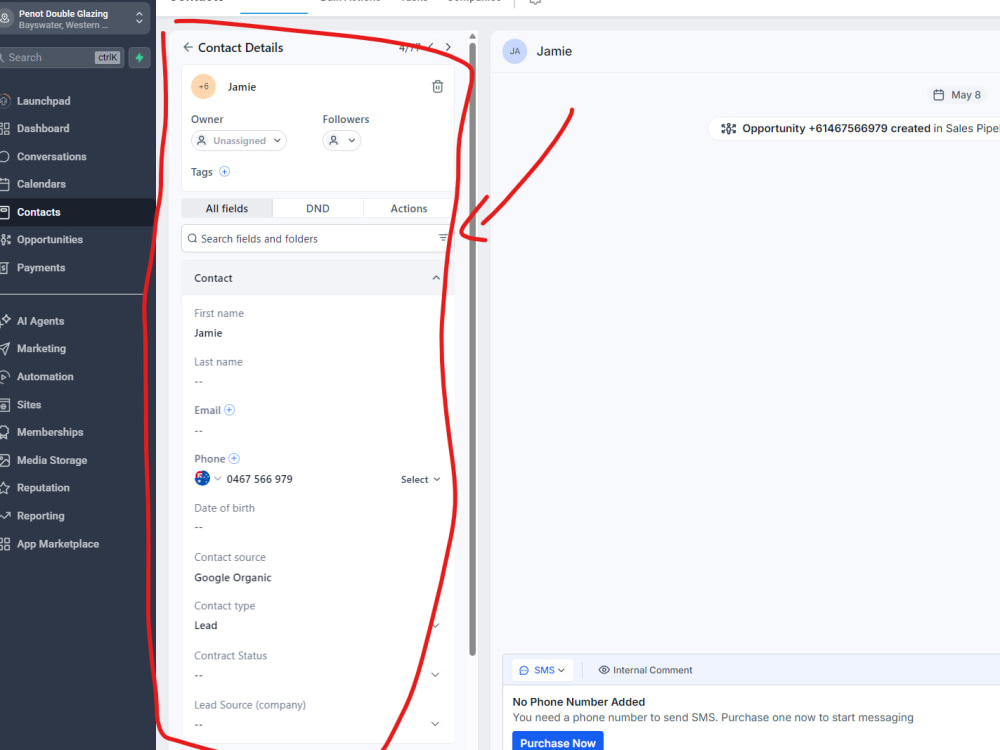Open Sites in the sidebar
The image size is (1000, 750).
point(29,404)
